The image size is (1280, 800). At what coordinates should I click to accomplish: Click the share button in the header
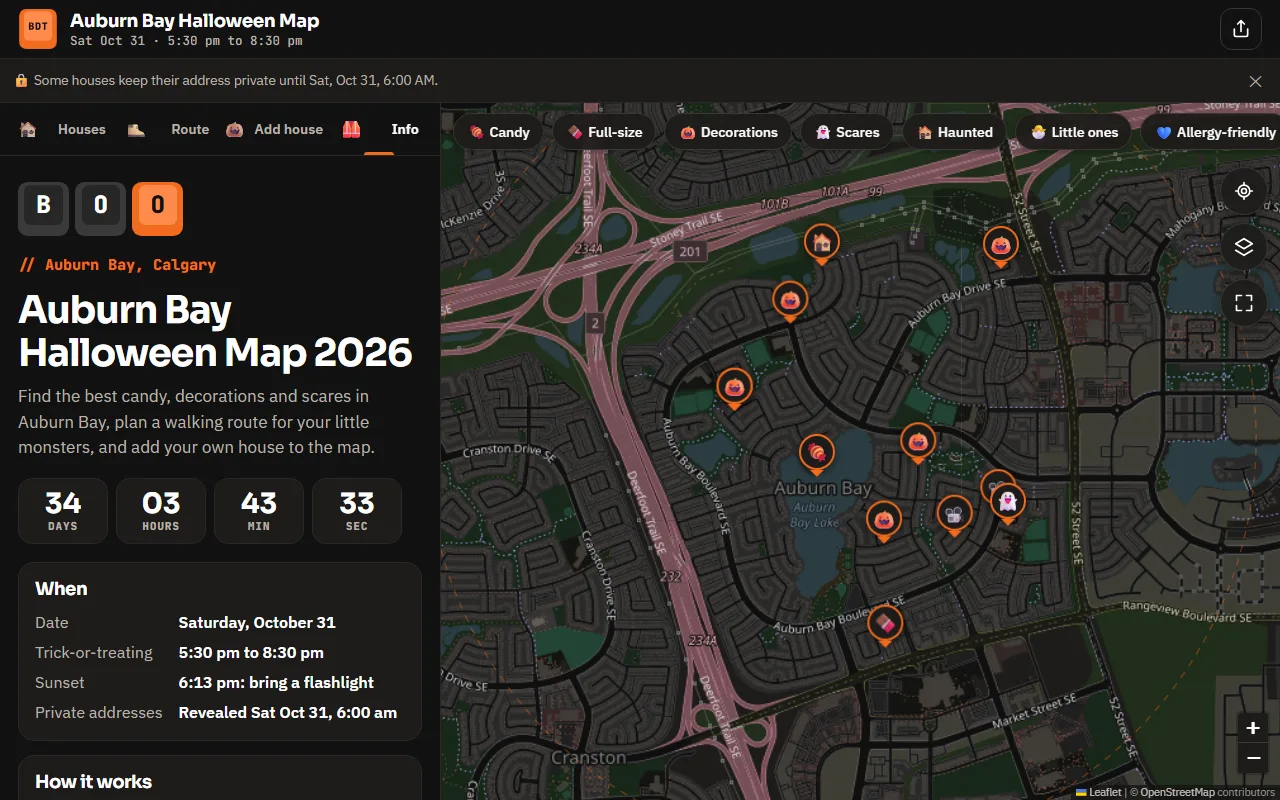1241,29
